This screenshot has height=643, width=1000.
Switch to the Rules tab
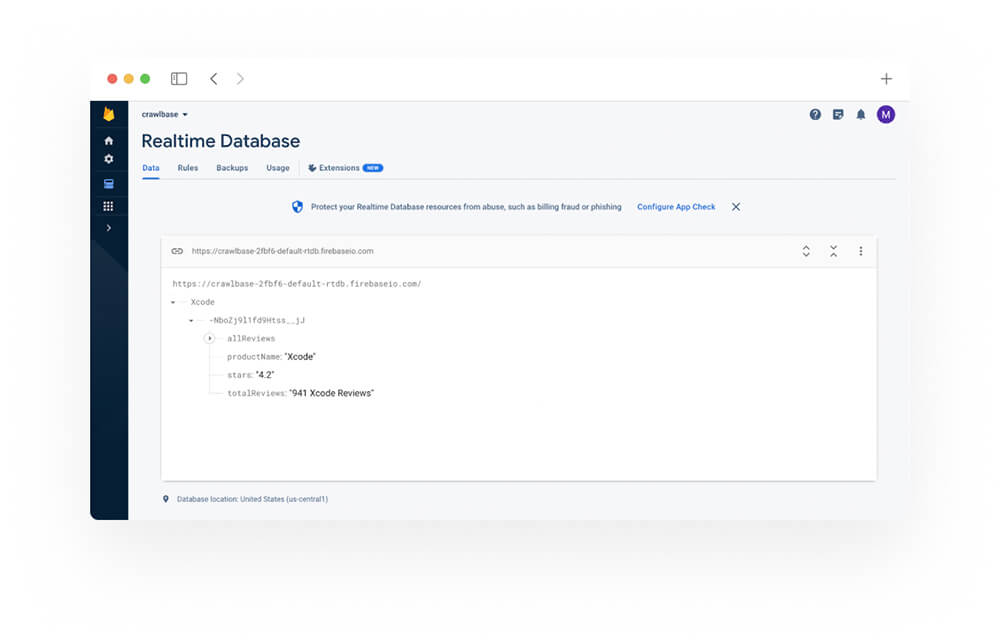point(188,167)
